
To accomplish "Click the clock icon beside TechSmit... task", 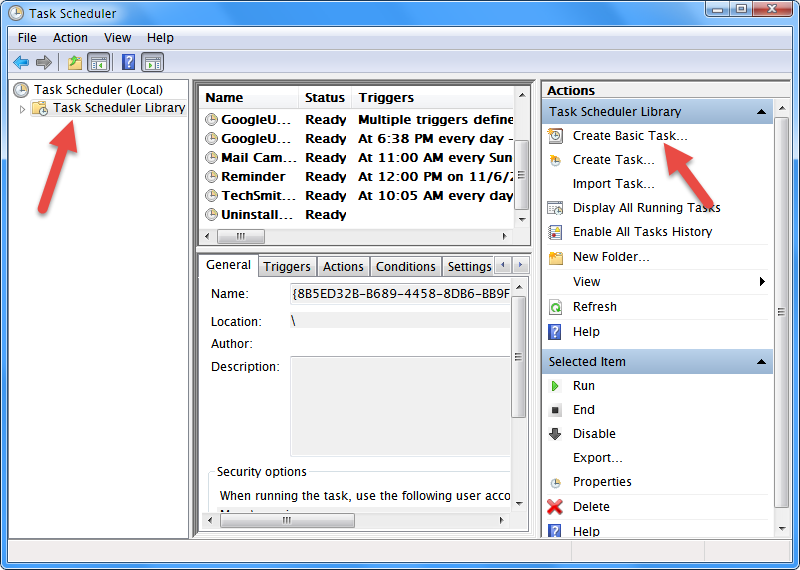I will coord(211,195).
